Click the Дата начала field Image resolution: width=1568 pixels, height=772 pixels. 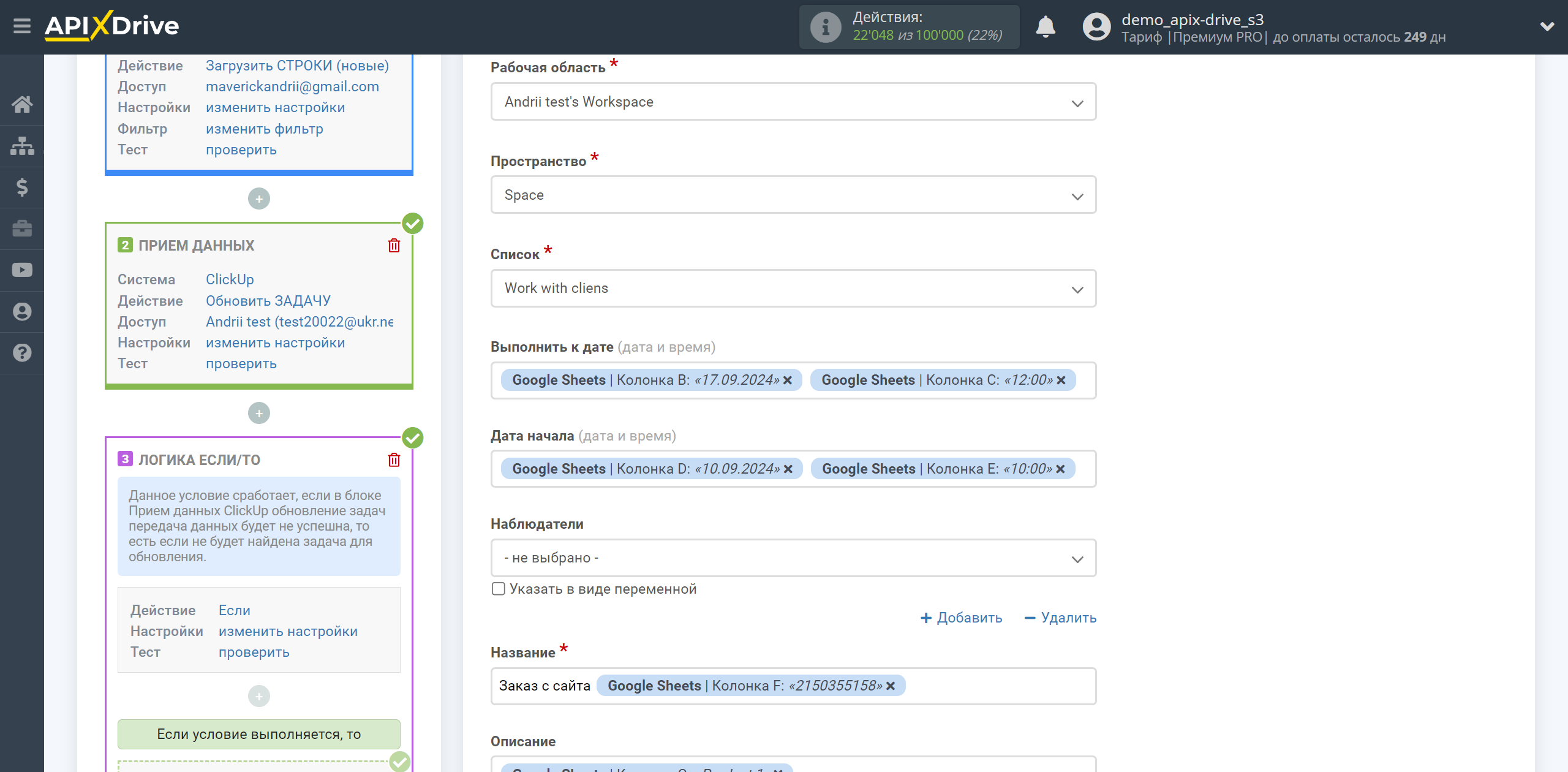pos(793,469)
